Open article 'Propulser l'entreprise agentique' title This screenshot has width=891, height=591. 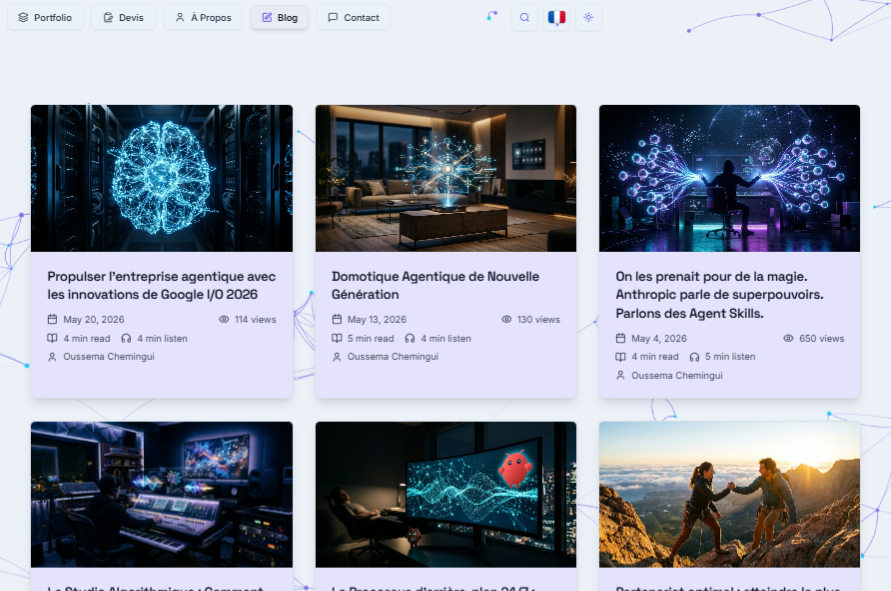pos(161,285)
